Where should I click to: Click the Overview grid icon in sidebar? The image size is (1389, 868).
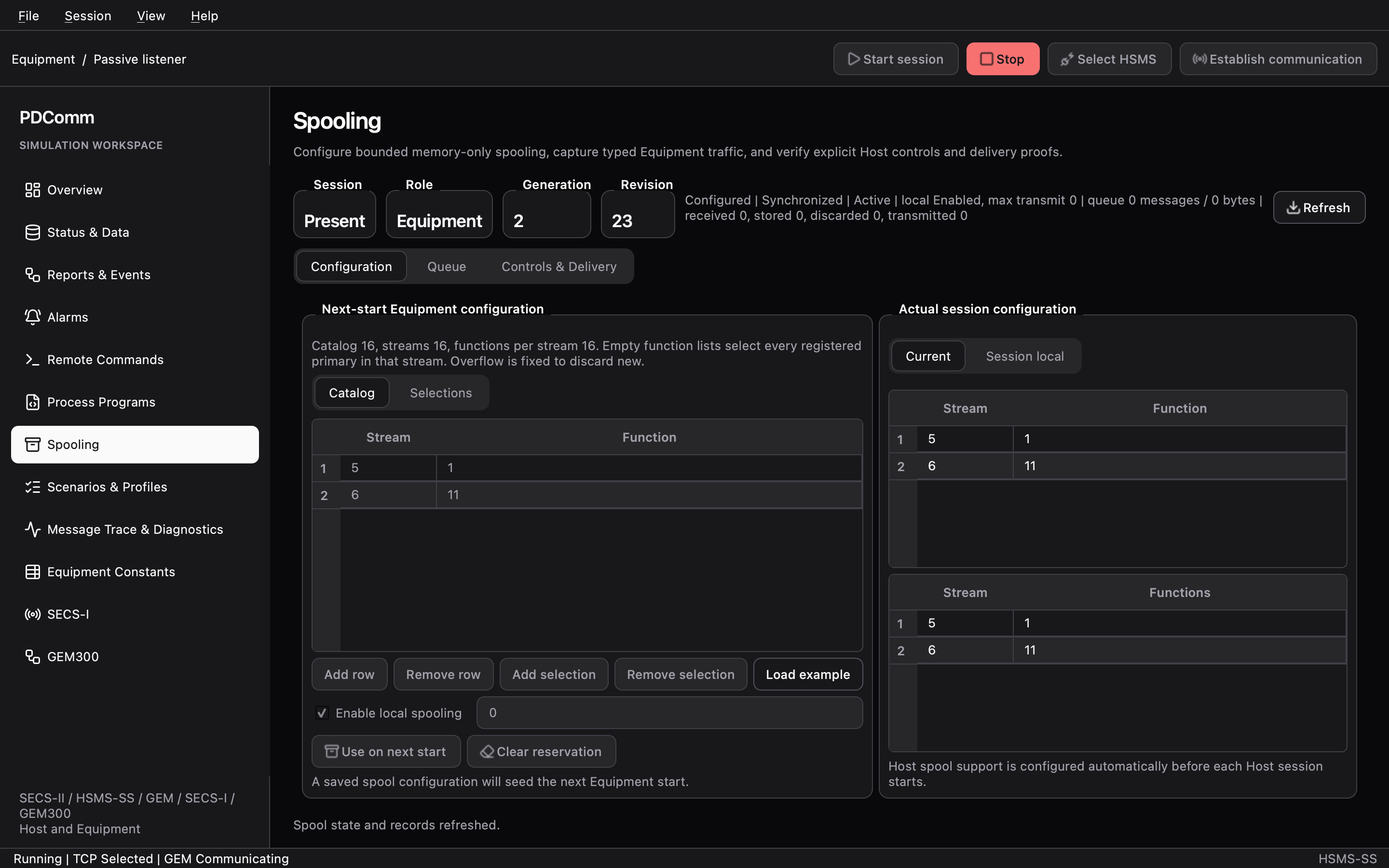pos(33,190)
